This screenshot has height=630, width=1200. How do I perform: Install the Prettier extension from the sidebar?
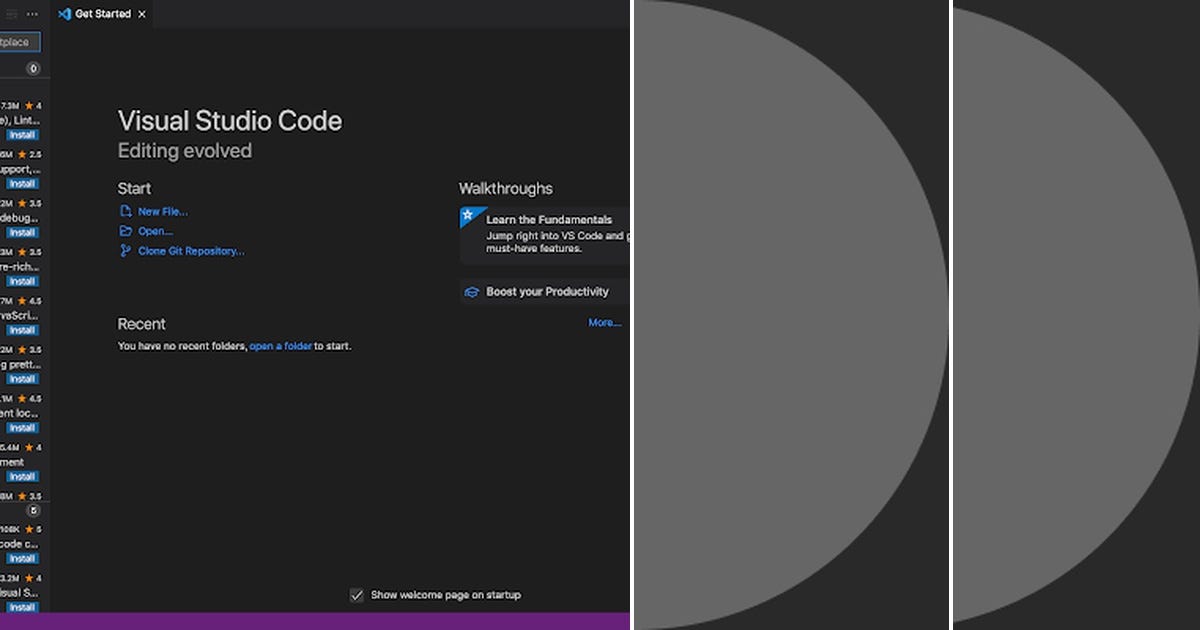tap(22, 379)
